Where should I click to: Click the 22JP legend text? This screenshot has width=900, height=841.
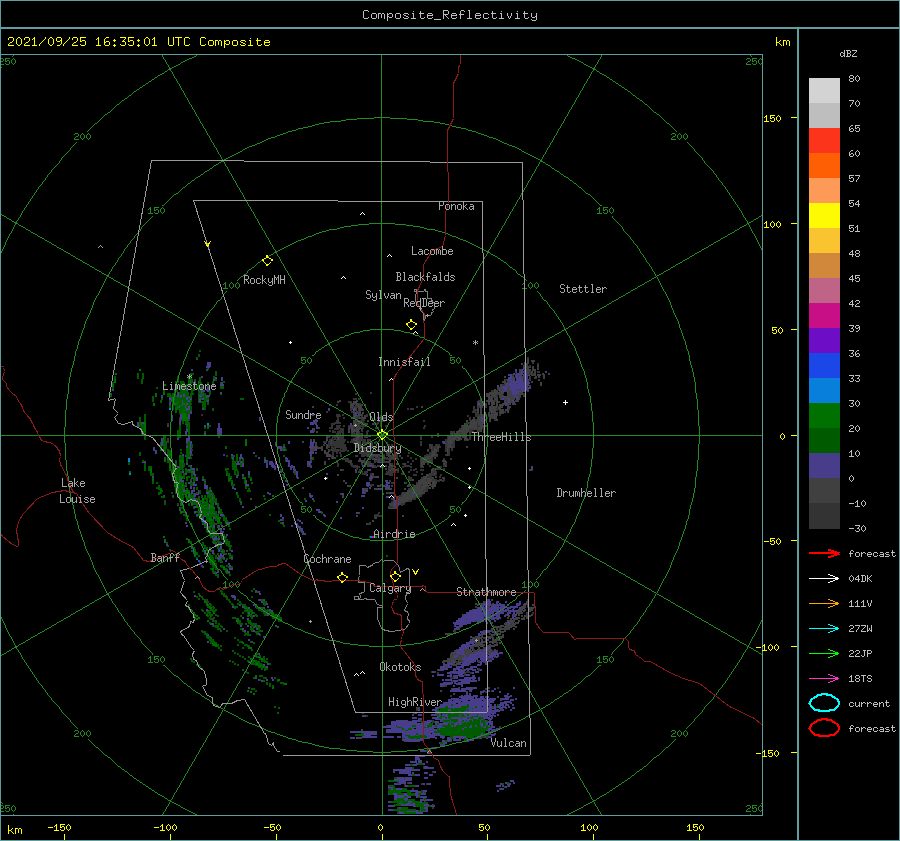click(860, 653)
